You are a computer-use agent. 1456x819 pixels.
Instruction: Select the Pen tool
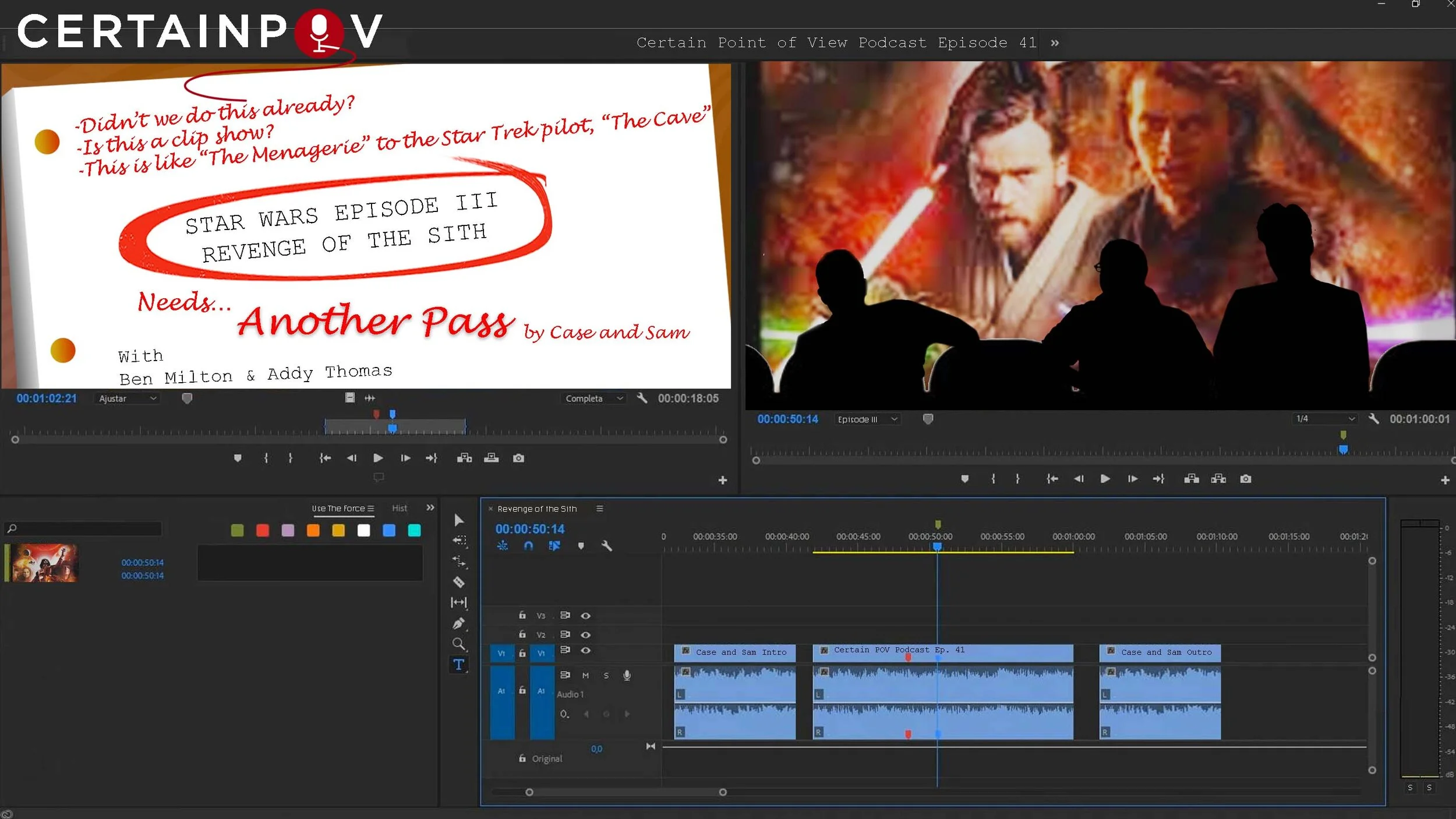click(459, 623)
